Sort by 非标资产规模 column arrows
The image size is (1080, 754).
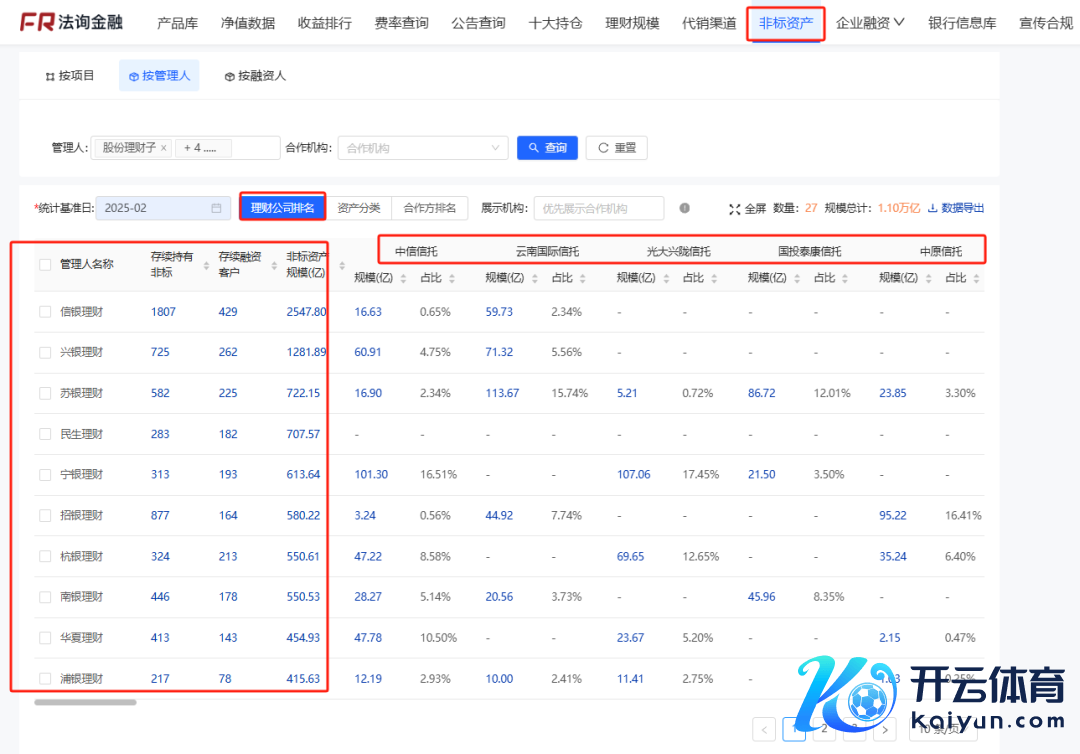coord(342,265)
